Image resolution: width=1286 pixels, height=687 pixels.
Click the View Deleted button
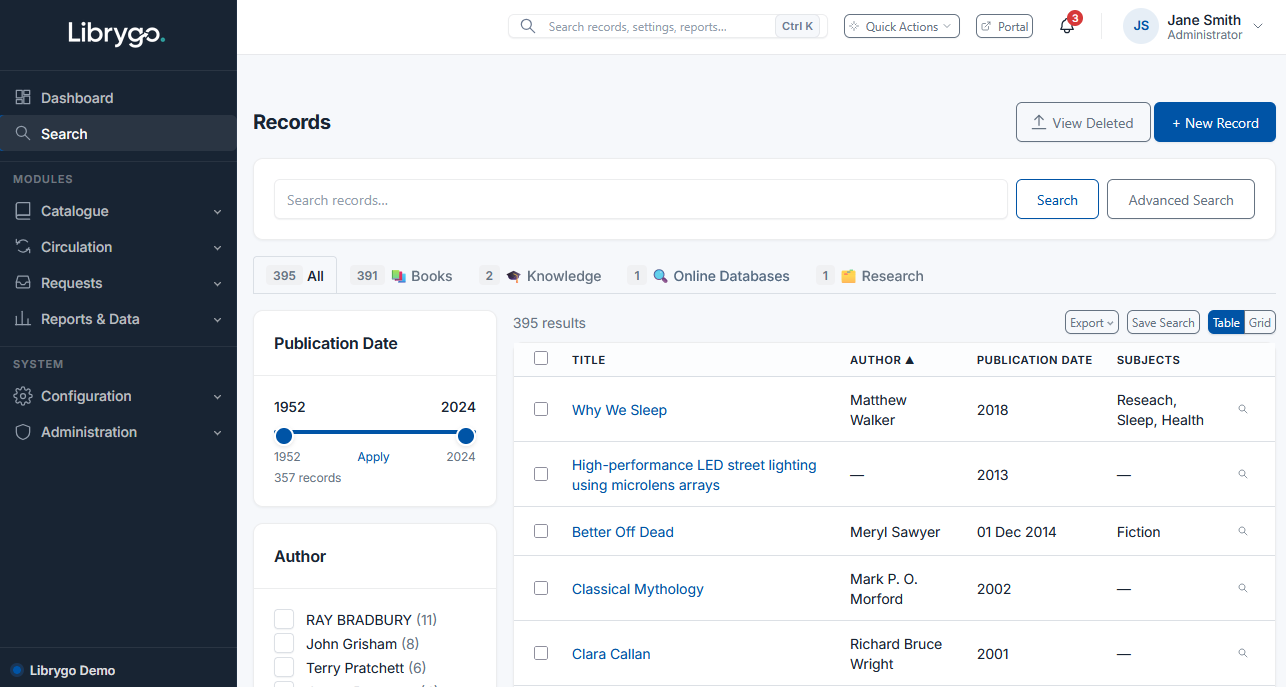coord(1083,122)
